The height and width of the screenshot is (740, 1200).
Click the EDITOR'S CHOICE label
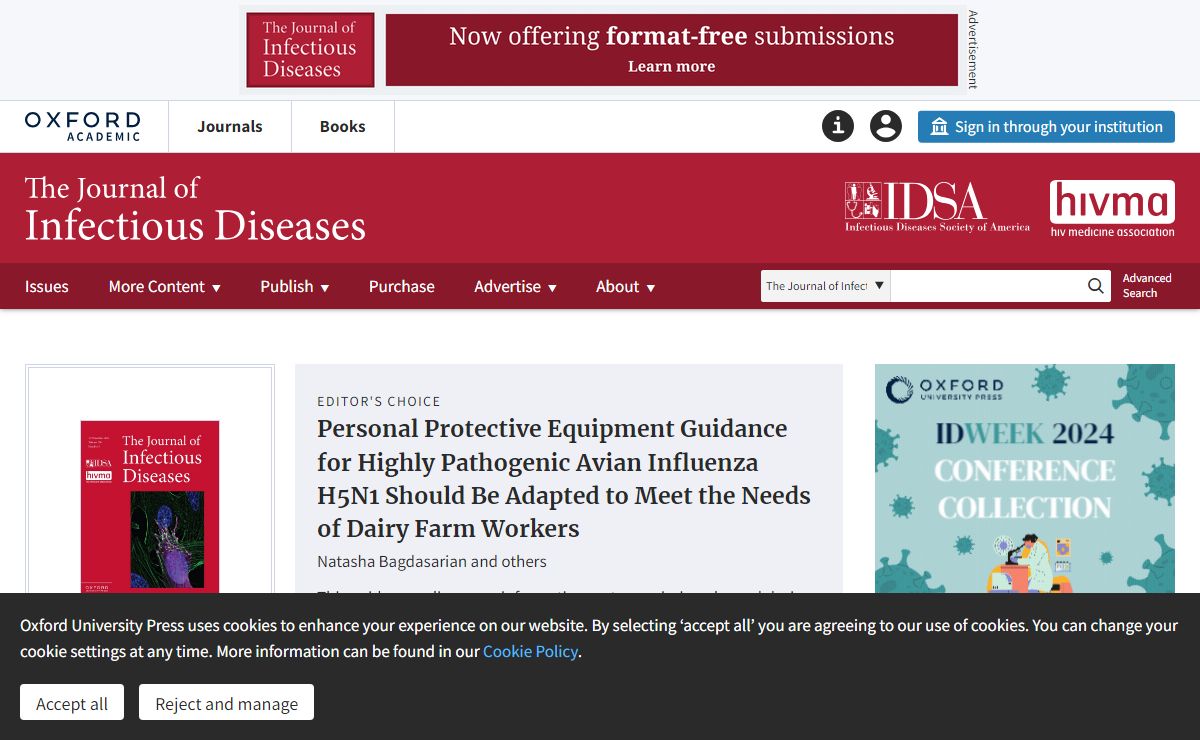[x=379, y=401]
